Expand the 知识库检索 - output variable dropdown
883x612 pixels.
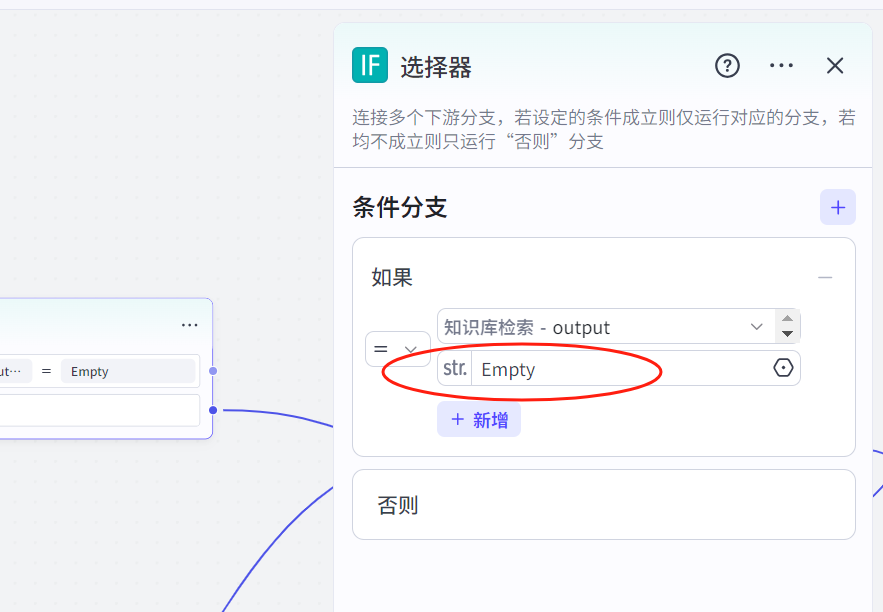point(756,327)
